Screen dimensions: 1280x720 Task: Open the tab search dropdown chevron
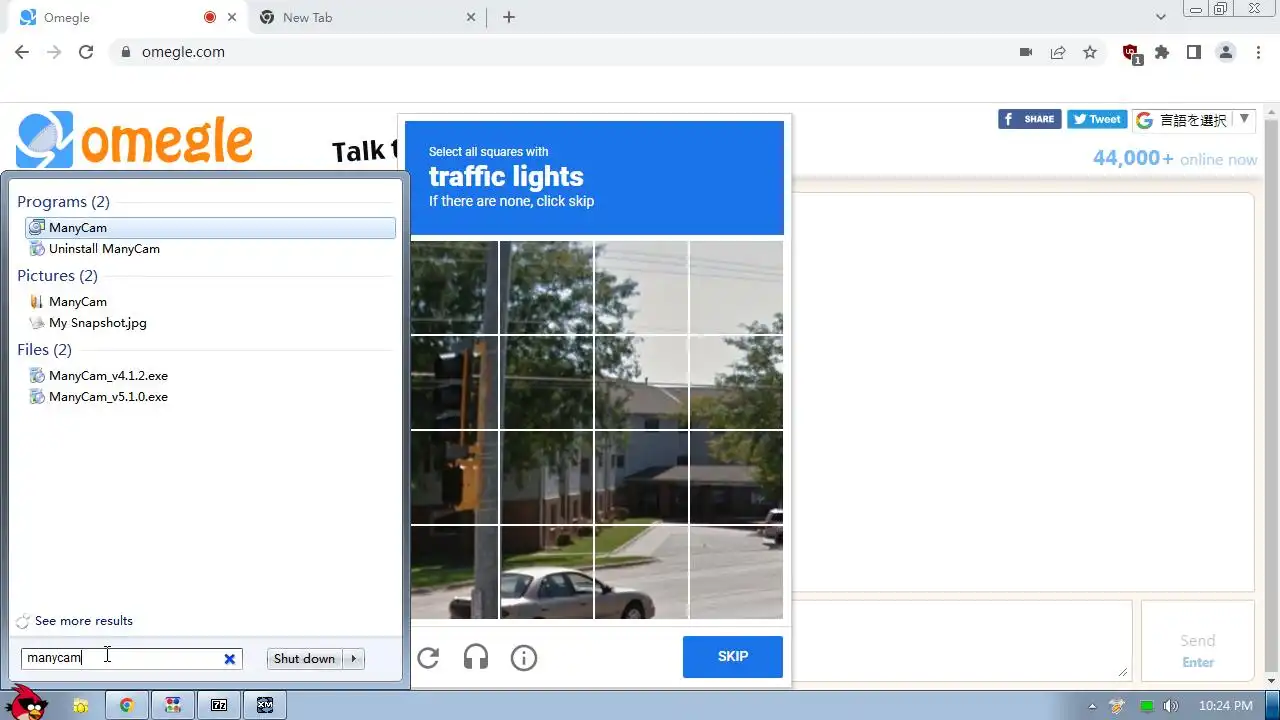pos(1161,17)
